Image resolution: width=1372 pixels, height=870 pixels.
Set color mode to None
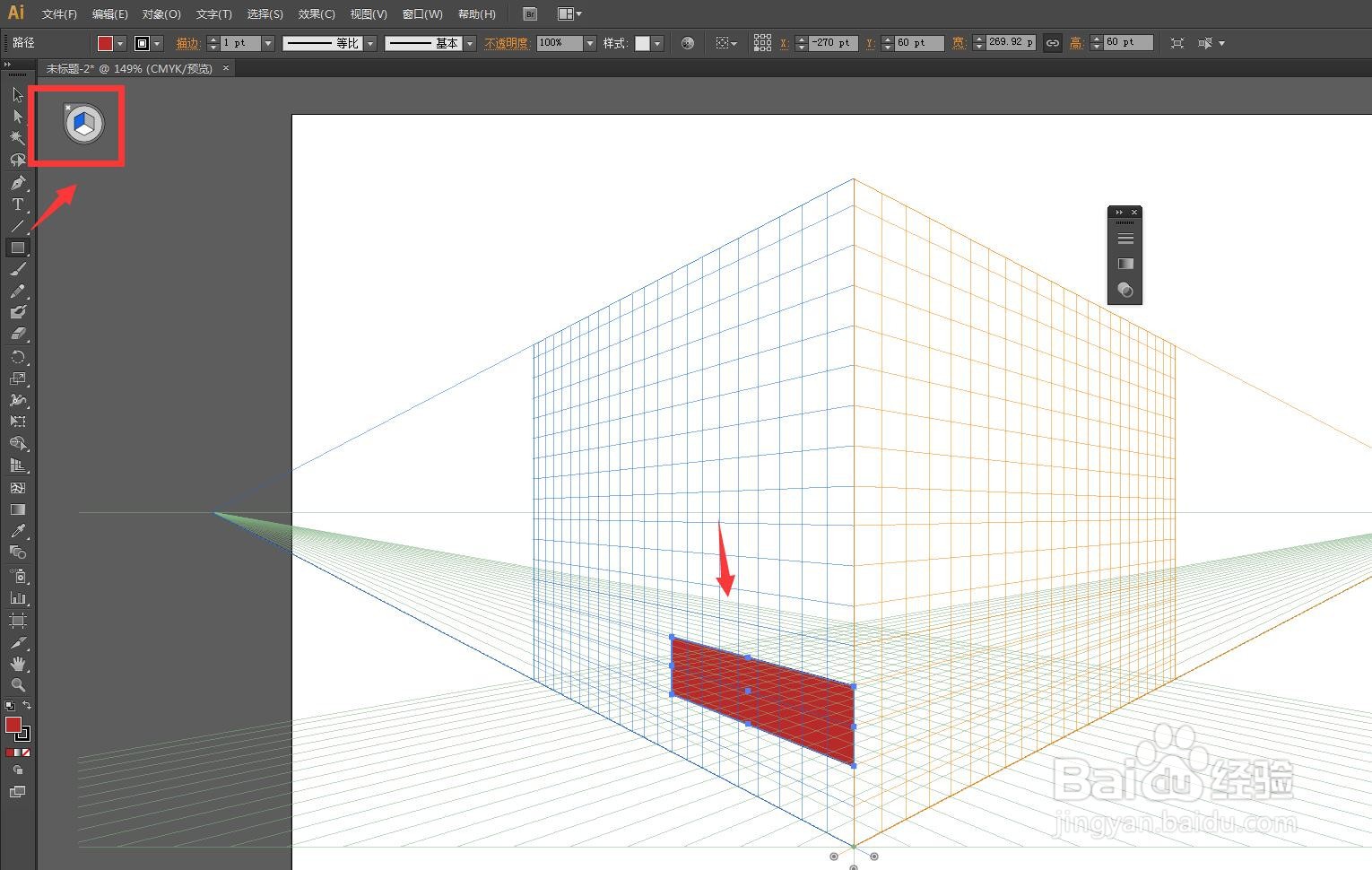[26, 753]
